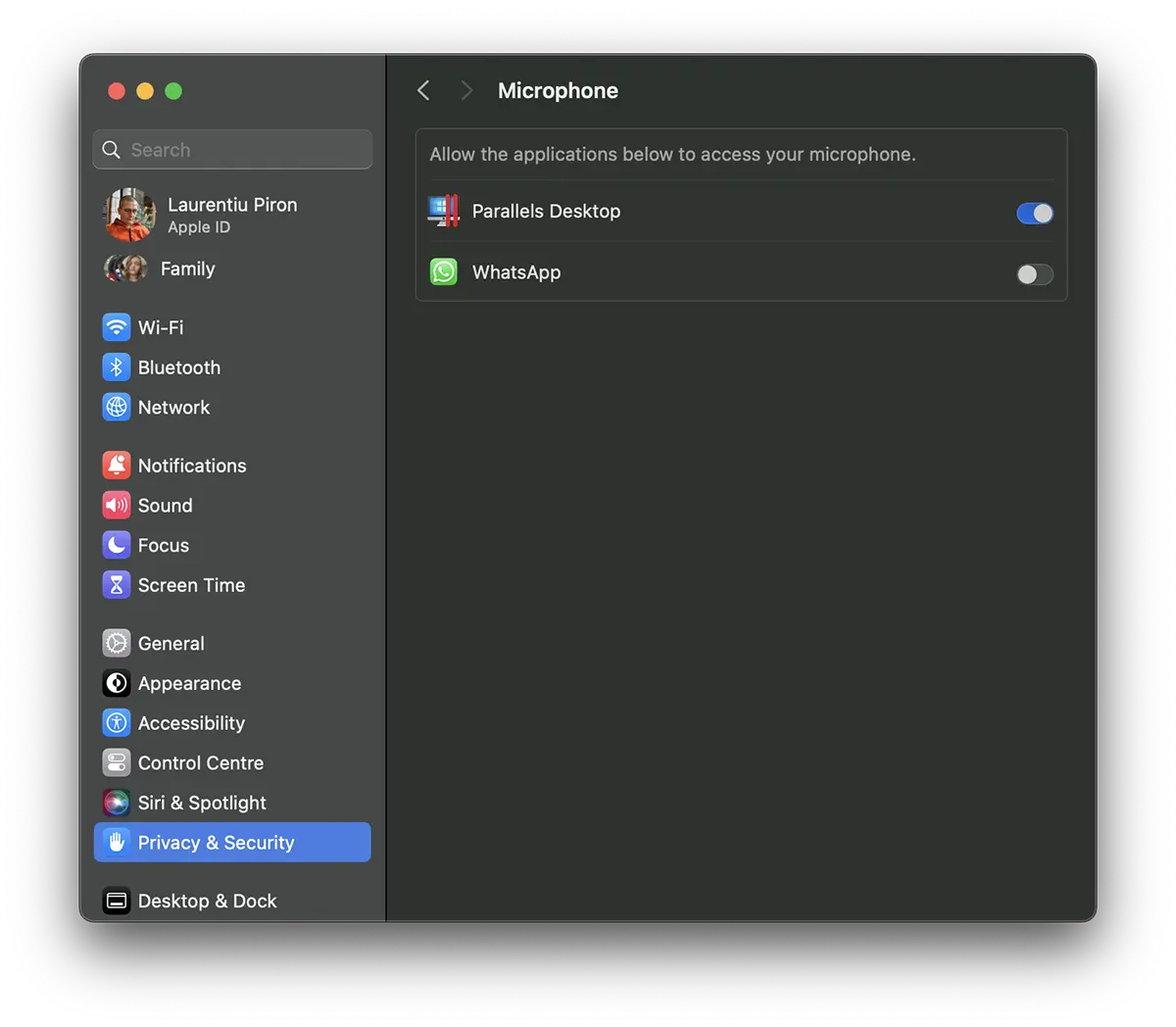Open Accessibility settings
The image size is (1176, 1027).
click(x=191, y=723)
